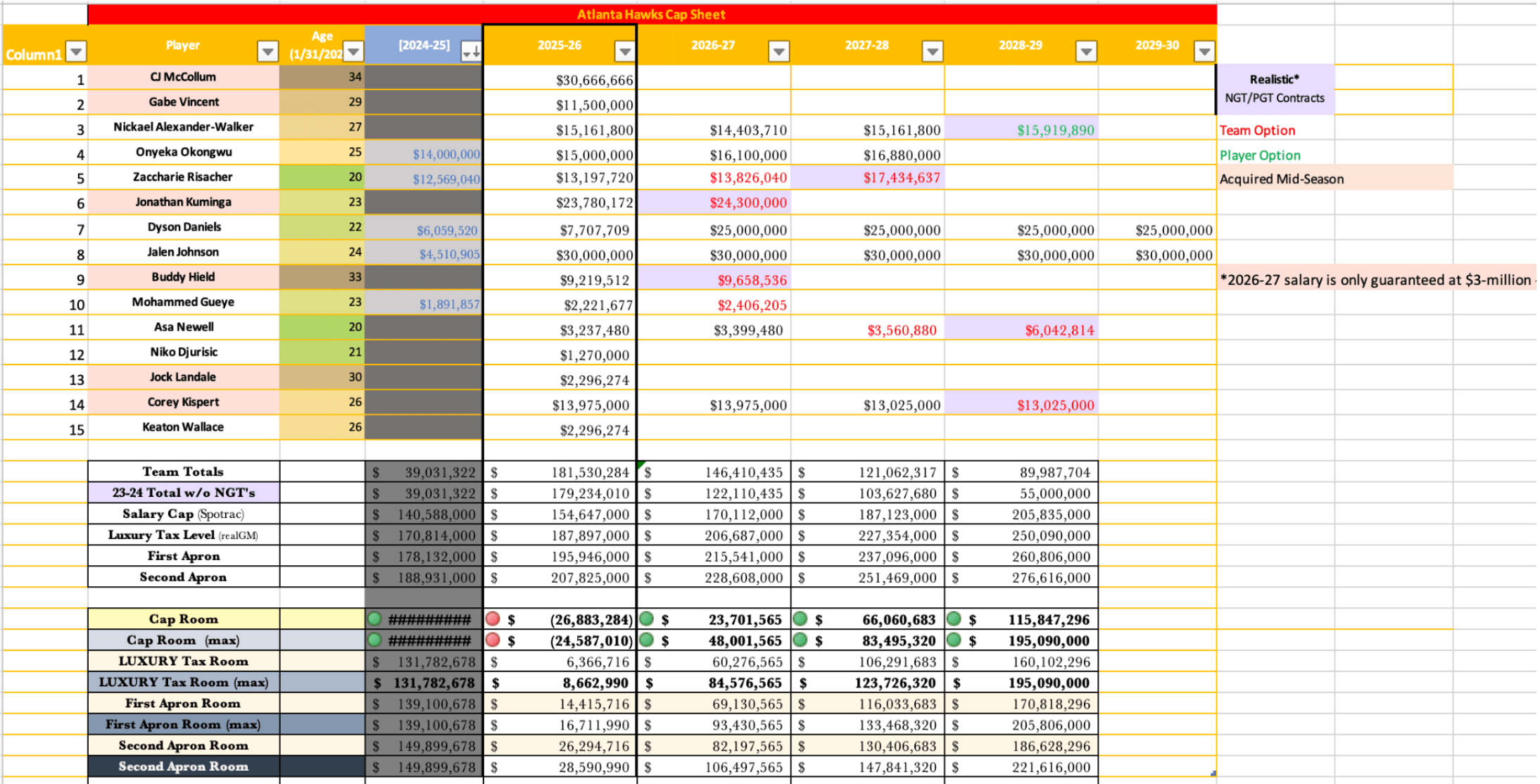The height and width of the screenshot is (784, 1540).
Task: Click the green indicator in Cap Room 2026-27 cell
Action: (647, 619)
